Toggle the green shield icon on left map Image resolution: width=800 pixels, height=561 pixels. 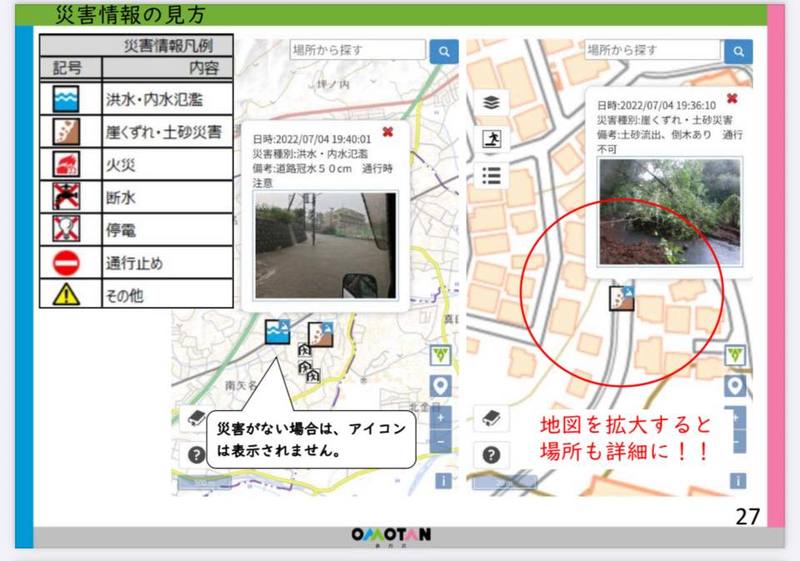point(442,355)
